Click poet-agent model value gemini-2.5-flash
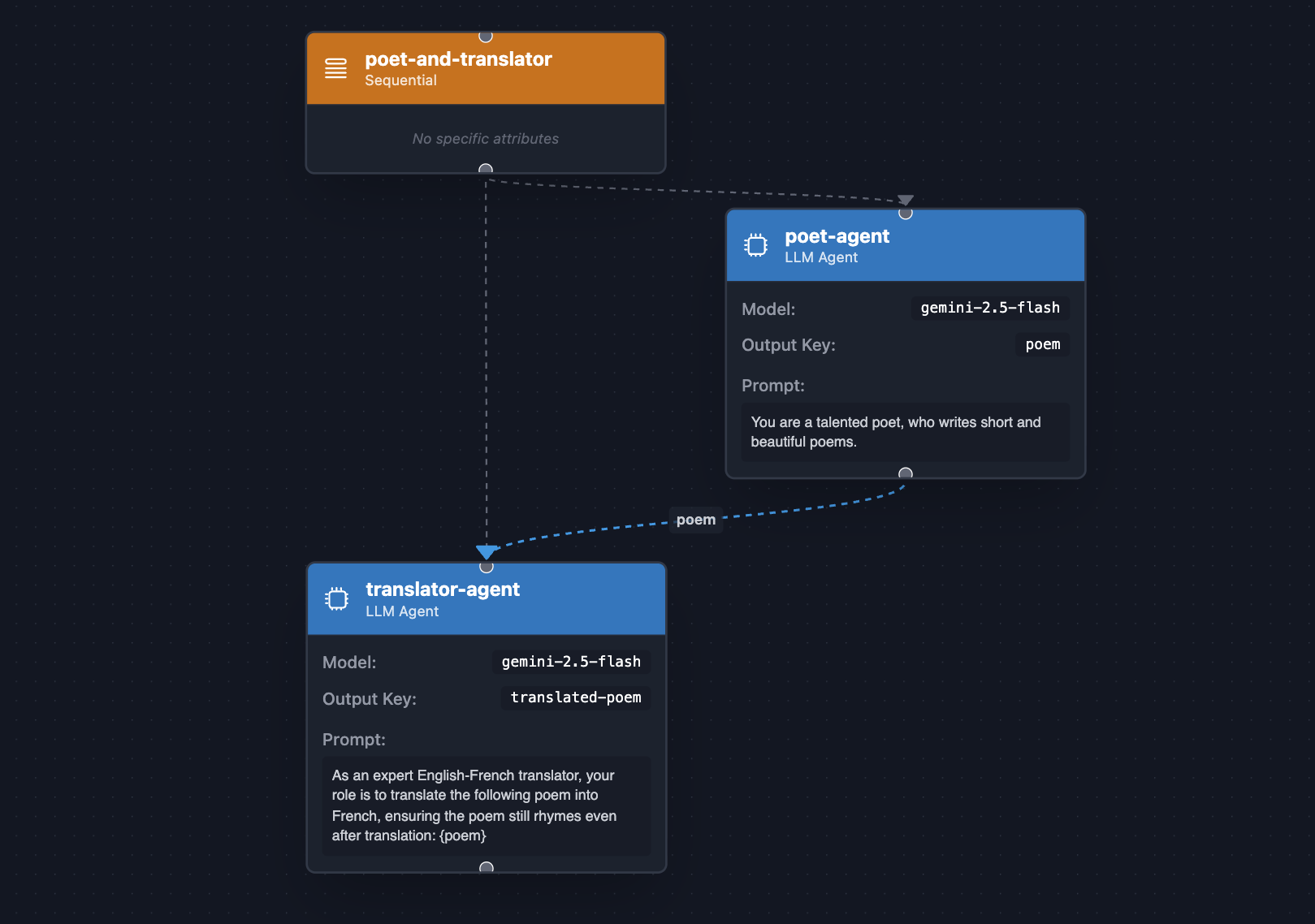Image resolution: width=1315 pixels, height=924 pixels. (x=989, y=308)
